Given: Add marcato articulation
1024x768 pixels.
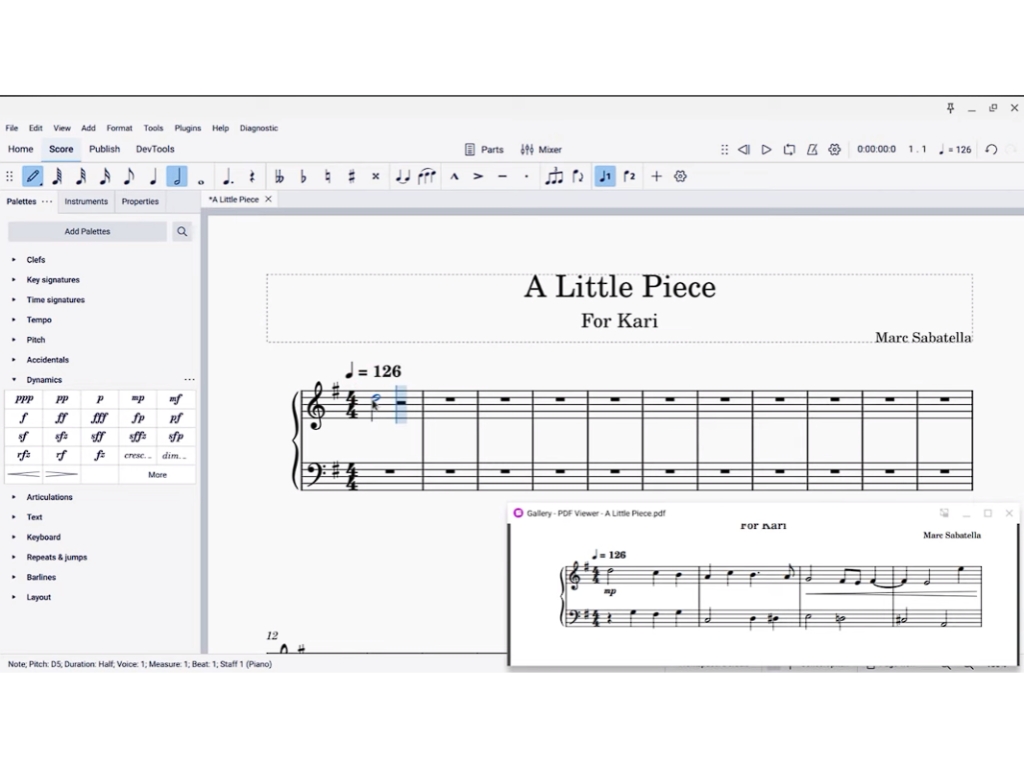Looking at the screenshot, I should point(455,176).
